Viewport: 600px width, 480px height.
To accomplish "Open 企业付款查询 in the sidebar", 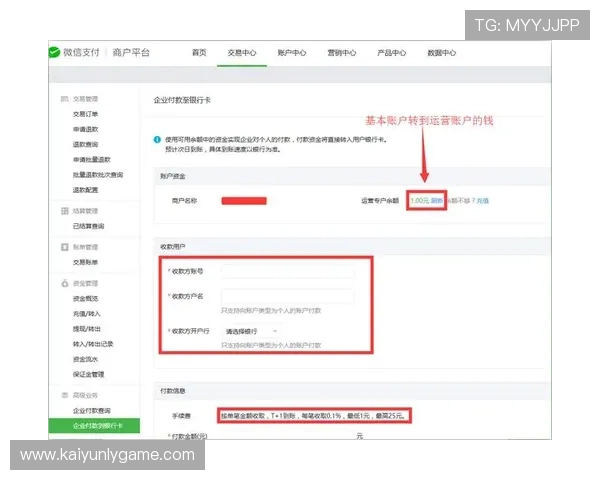I will [92, 411].
